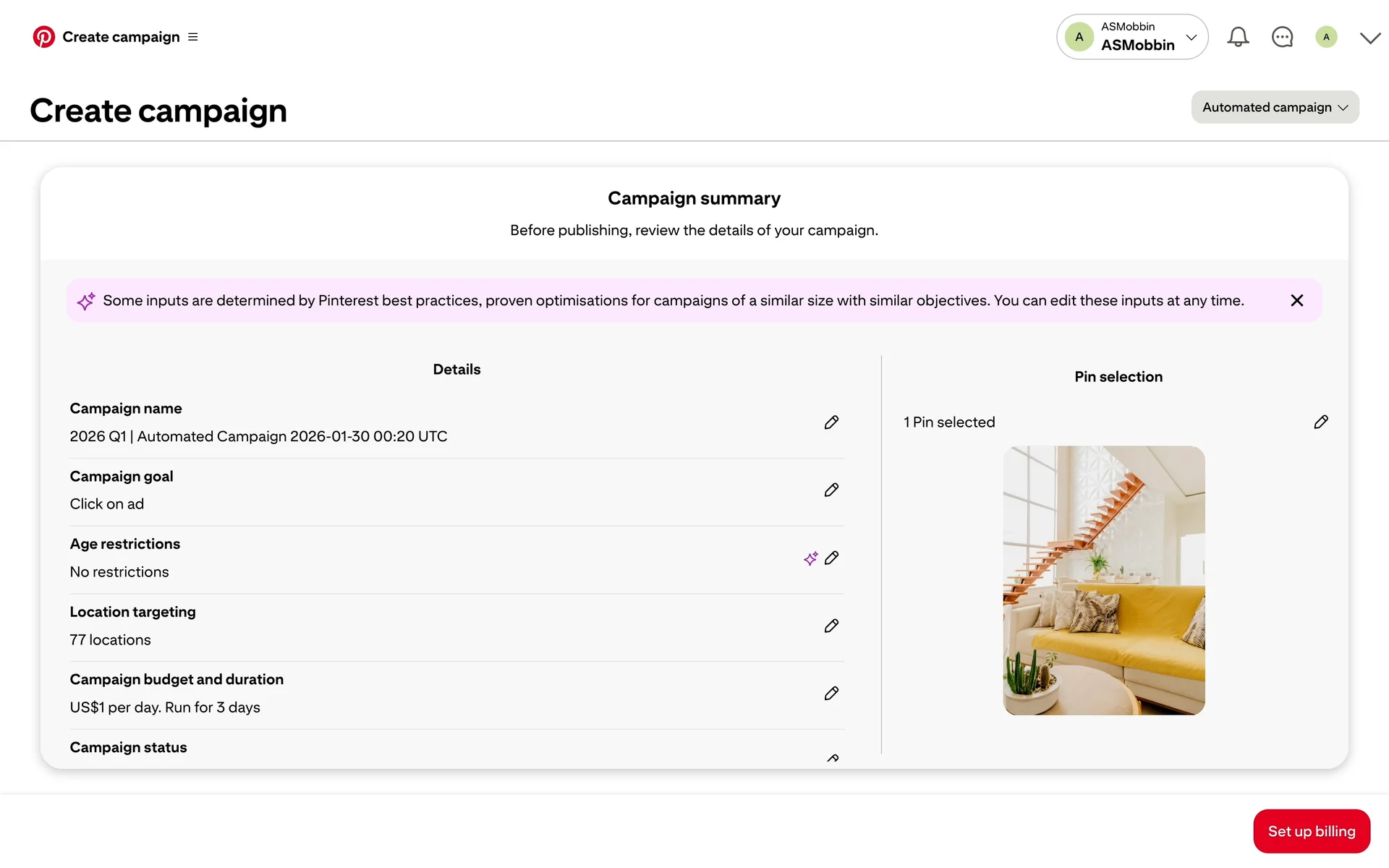This screenshot has height=868, width=1389.
Task: Click the Pinterest logo icon
Action: tap(43, 37)
